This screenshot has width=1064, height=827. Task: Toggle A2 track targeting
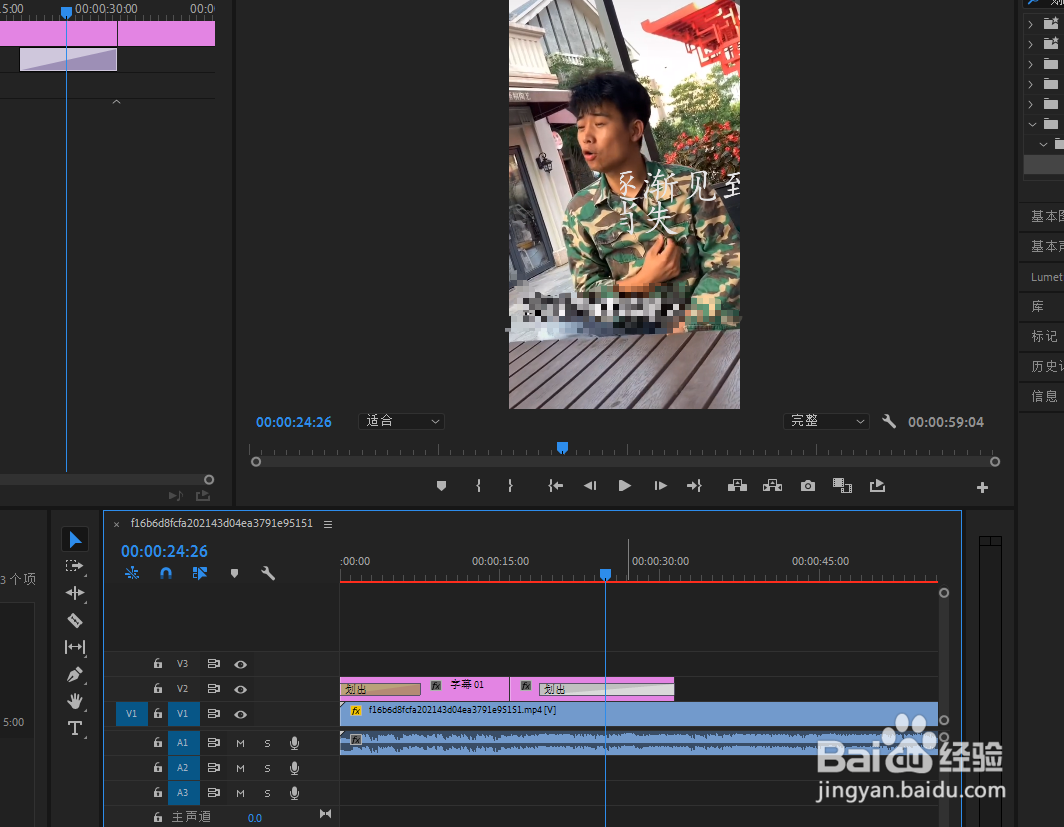[x=183, y=768]
